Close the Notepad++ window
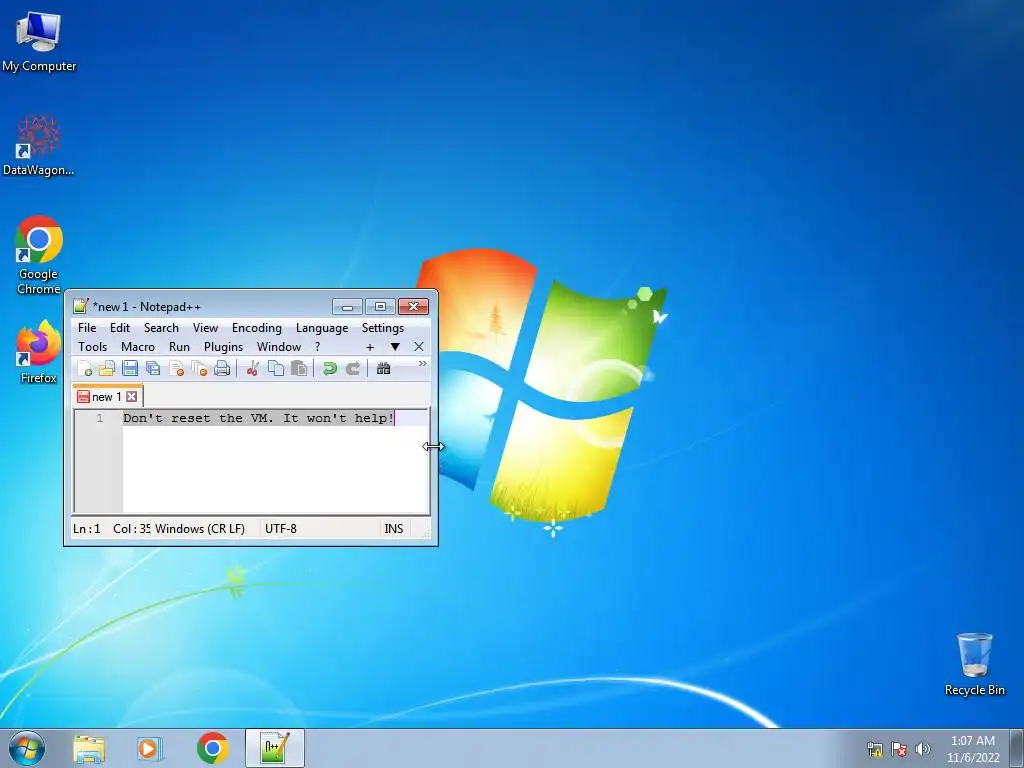1024x768 pixels. tap(413, 306)
